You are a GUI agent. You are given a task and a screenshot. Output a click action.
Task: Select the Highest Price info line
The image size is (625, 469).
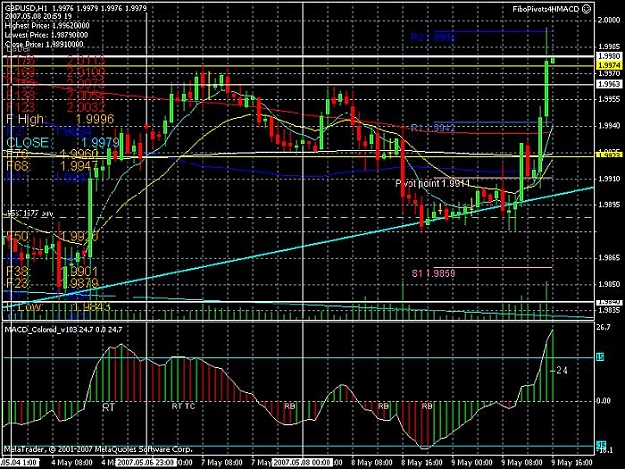47,26
